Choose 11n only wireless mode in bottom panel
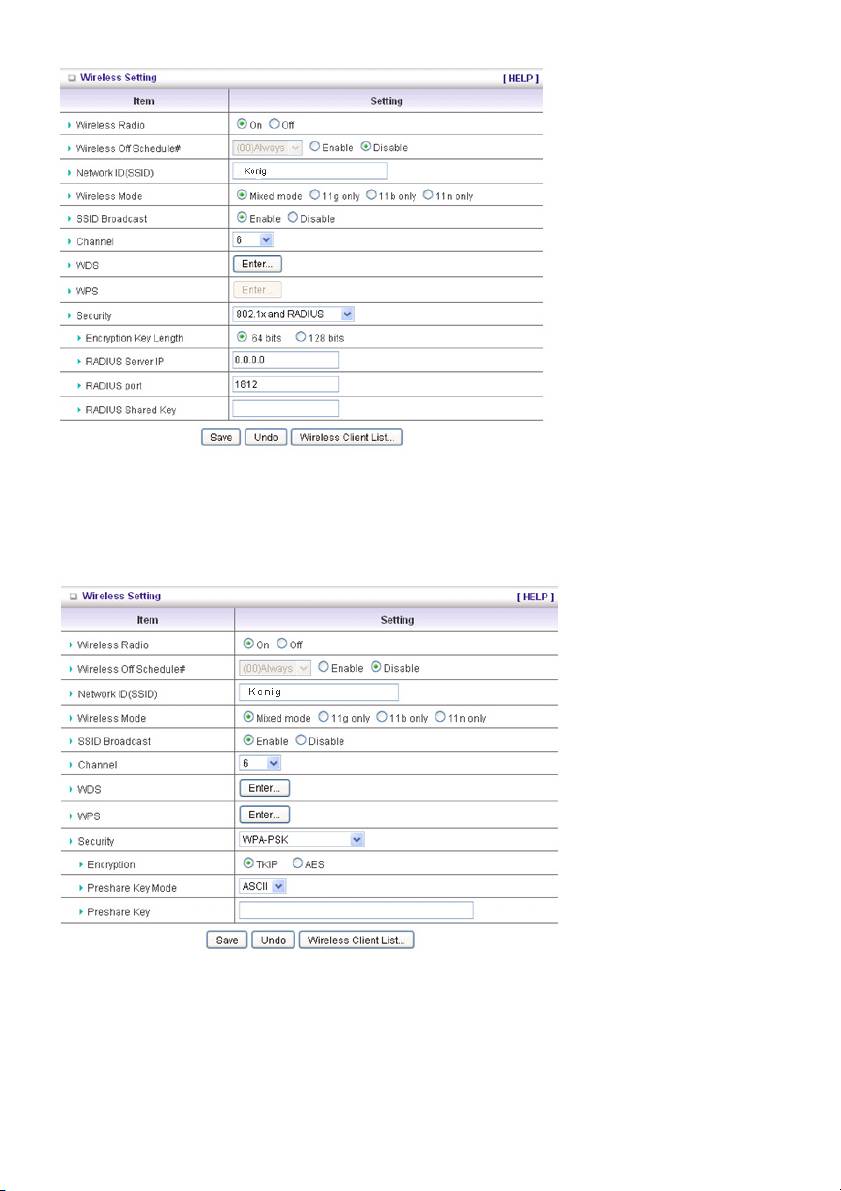The width and height of the screenshot is (841, 1191). coord(441,718)
